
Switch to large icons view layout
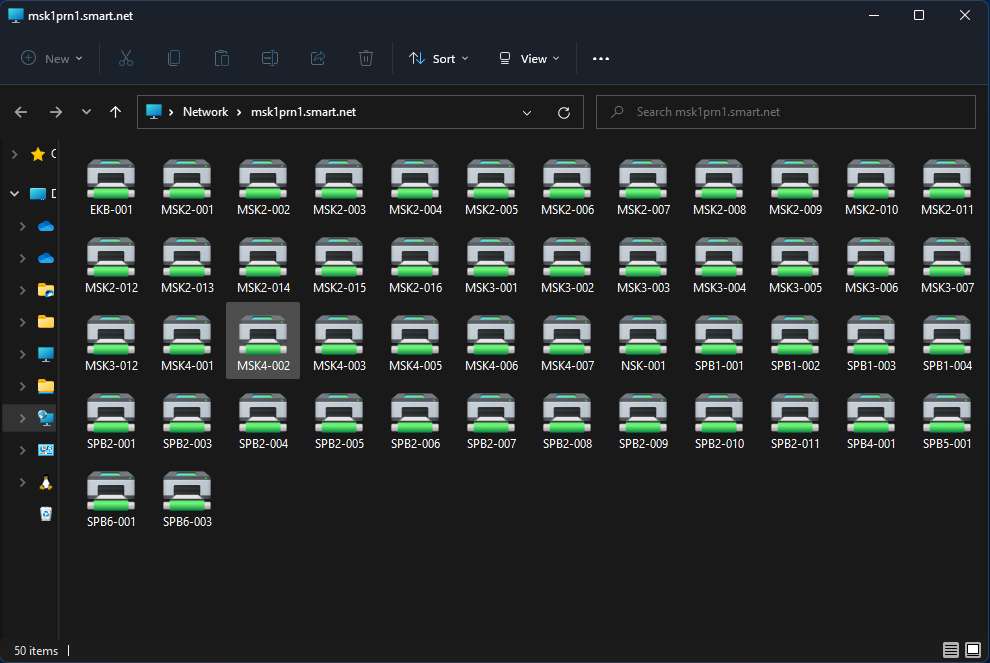972,651
